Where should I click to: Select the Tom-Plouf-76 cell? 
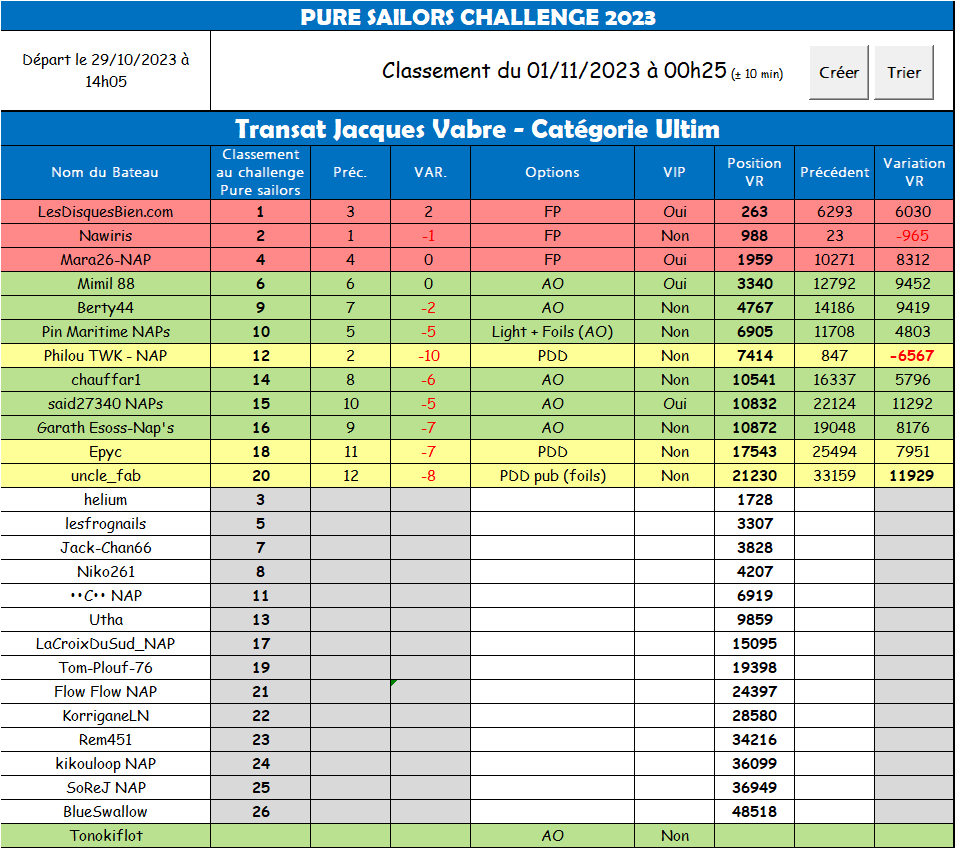tap(105, 668)
